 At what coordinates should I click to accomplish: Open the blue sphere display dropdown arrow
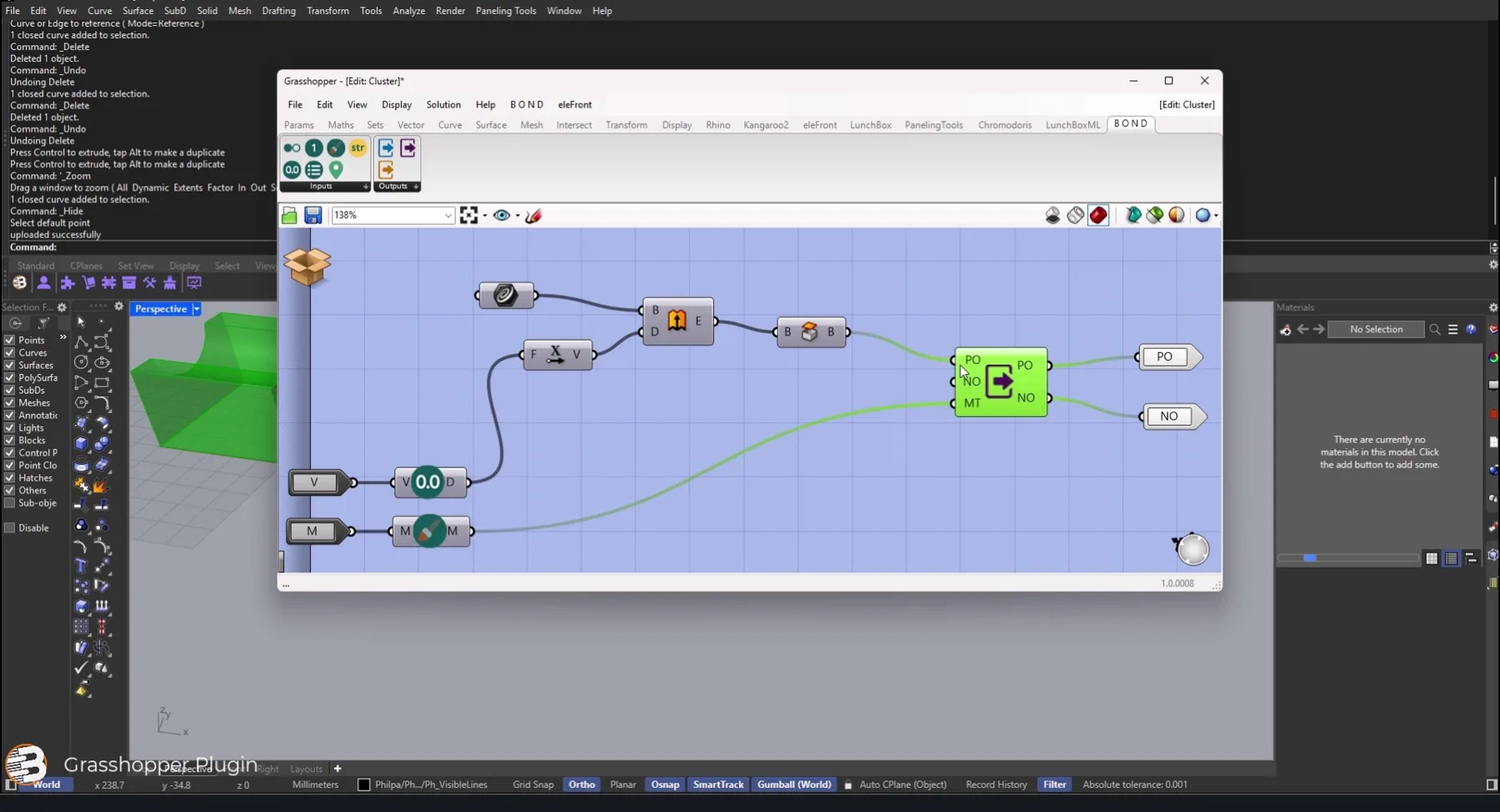point(1216,216)
